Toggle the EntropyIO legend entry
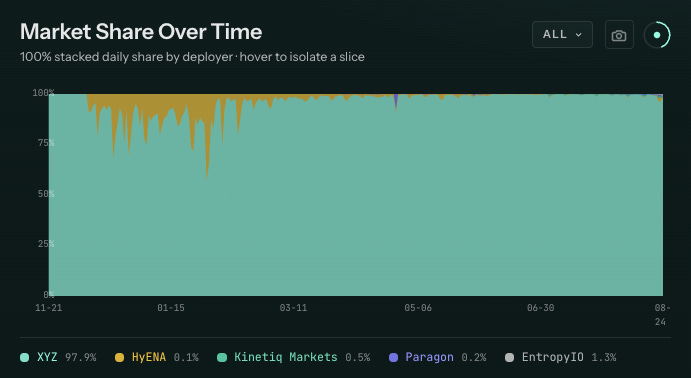The image size is (691, 378). click(x=560, y=357)
